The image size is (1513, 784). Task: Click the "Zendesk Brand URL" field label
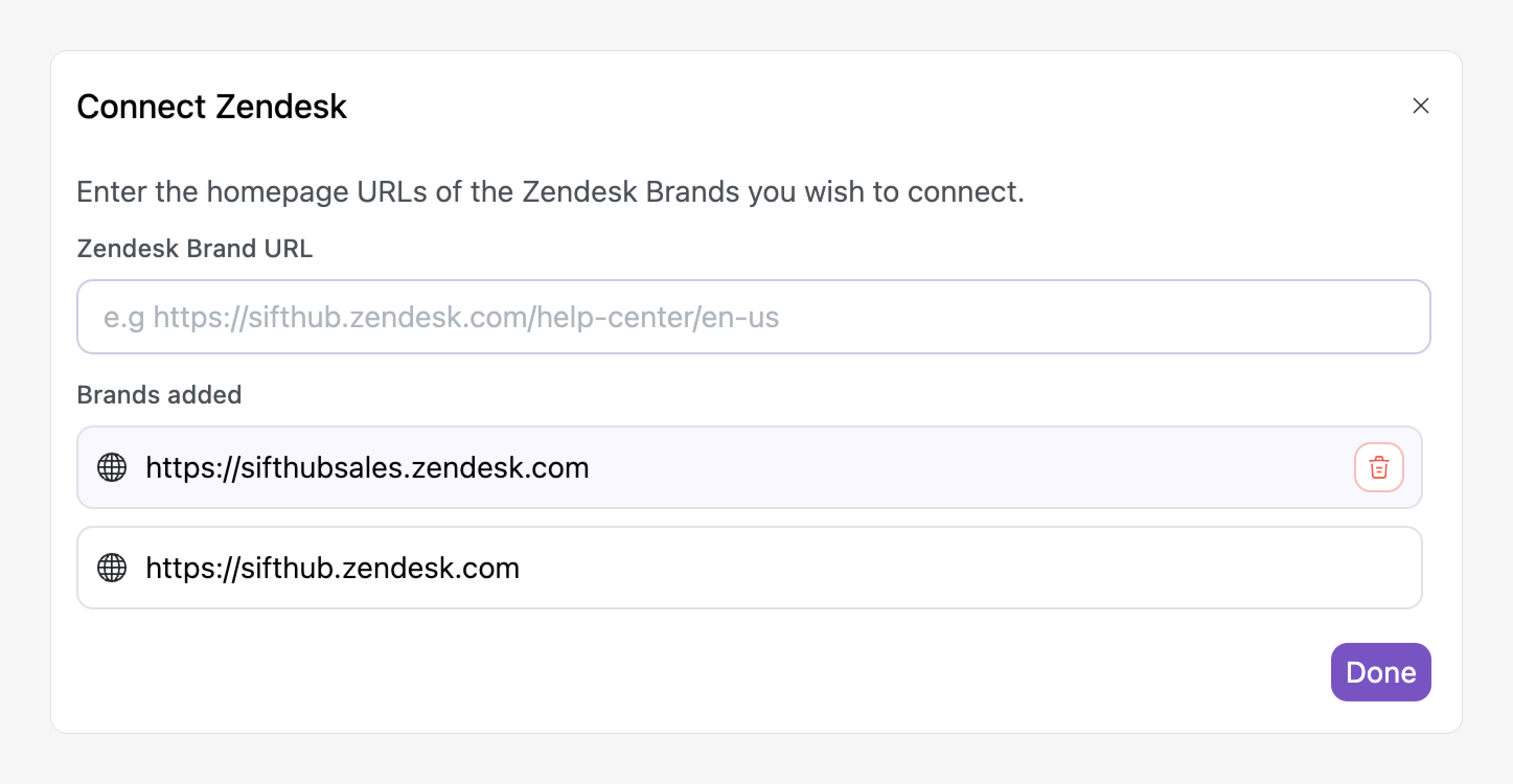pos(194,248)
